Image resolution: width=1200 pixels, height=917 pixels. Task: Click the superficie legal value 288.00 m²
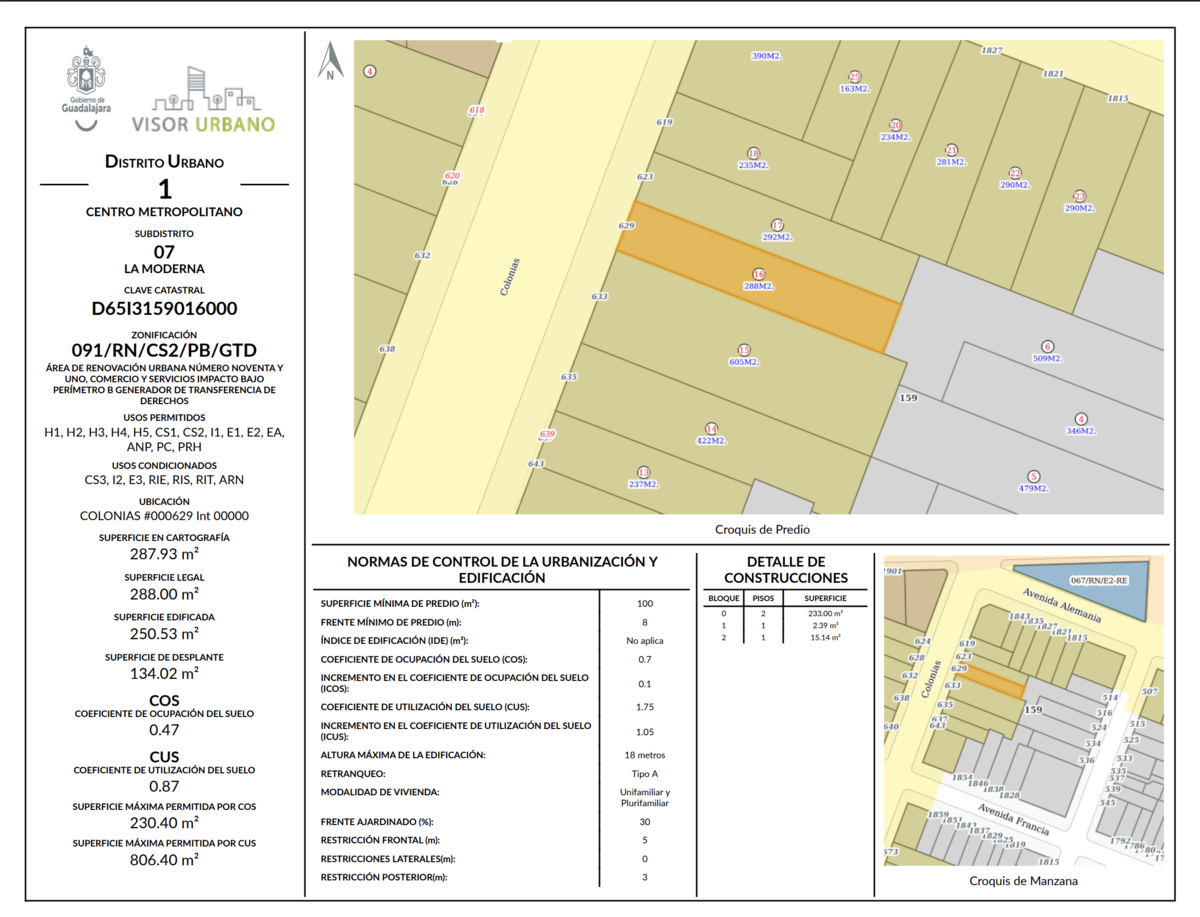(x=164, y=593)
